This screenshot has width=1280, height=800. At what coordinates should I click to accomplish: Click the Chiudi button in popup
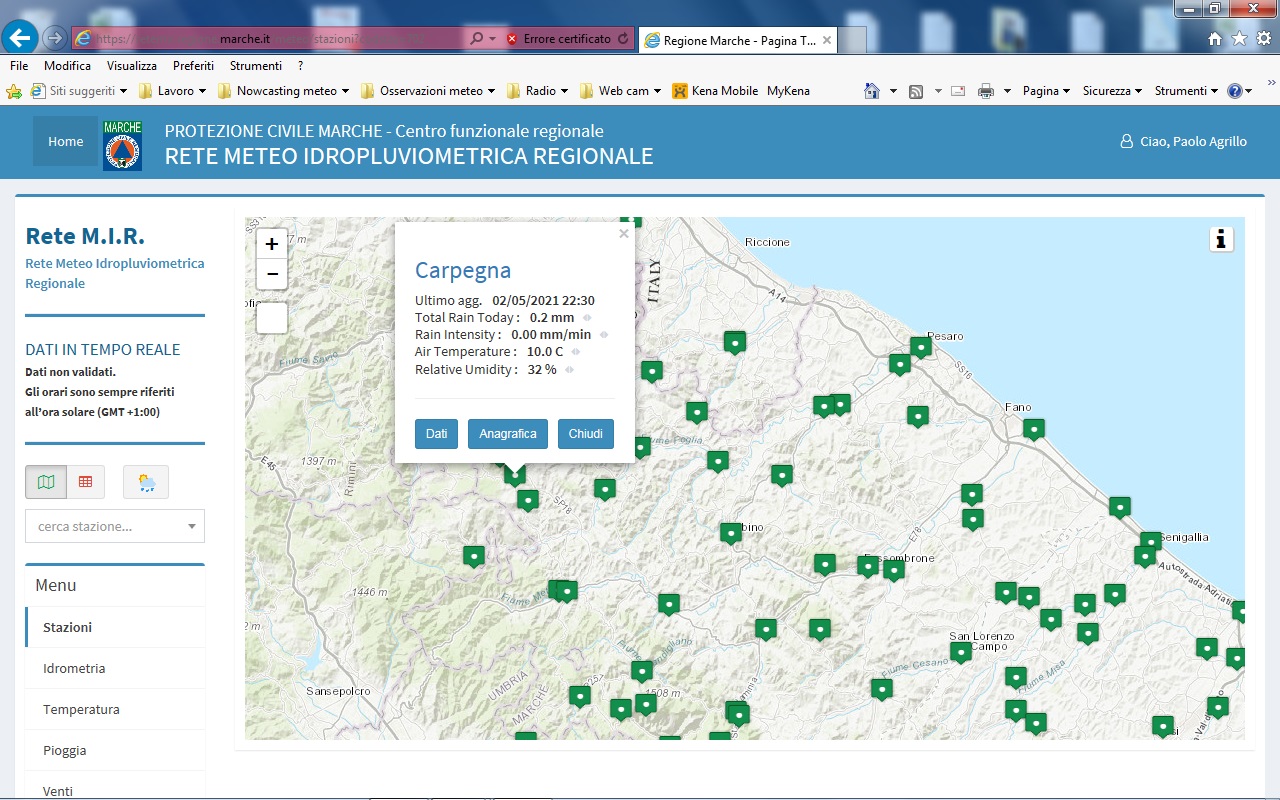coord(586,434)
